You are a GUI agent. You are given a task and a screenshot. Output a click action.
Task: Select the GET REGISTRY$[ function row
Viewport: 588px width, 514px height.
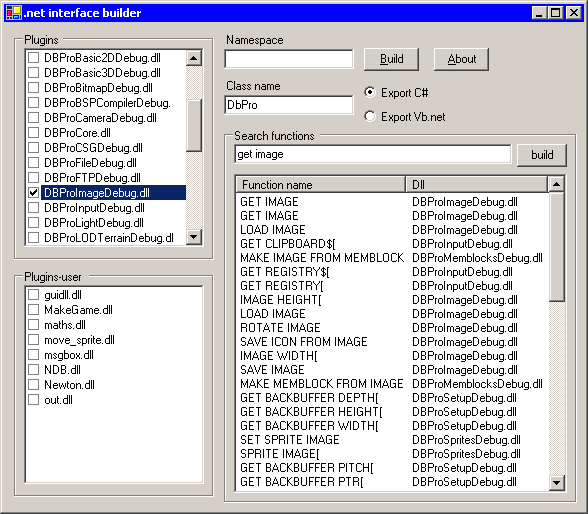click(393, 272)
